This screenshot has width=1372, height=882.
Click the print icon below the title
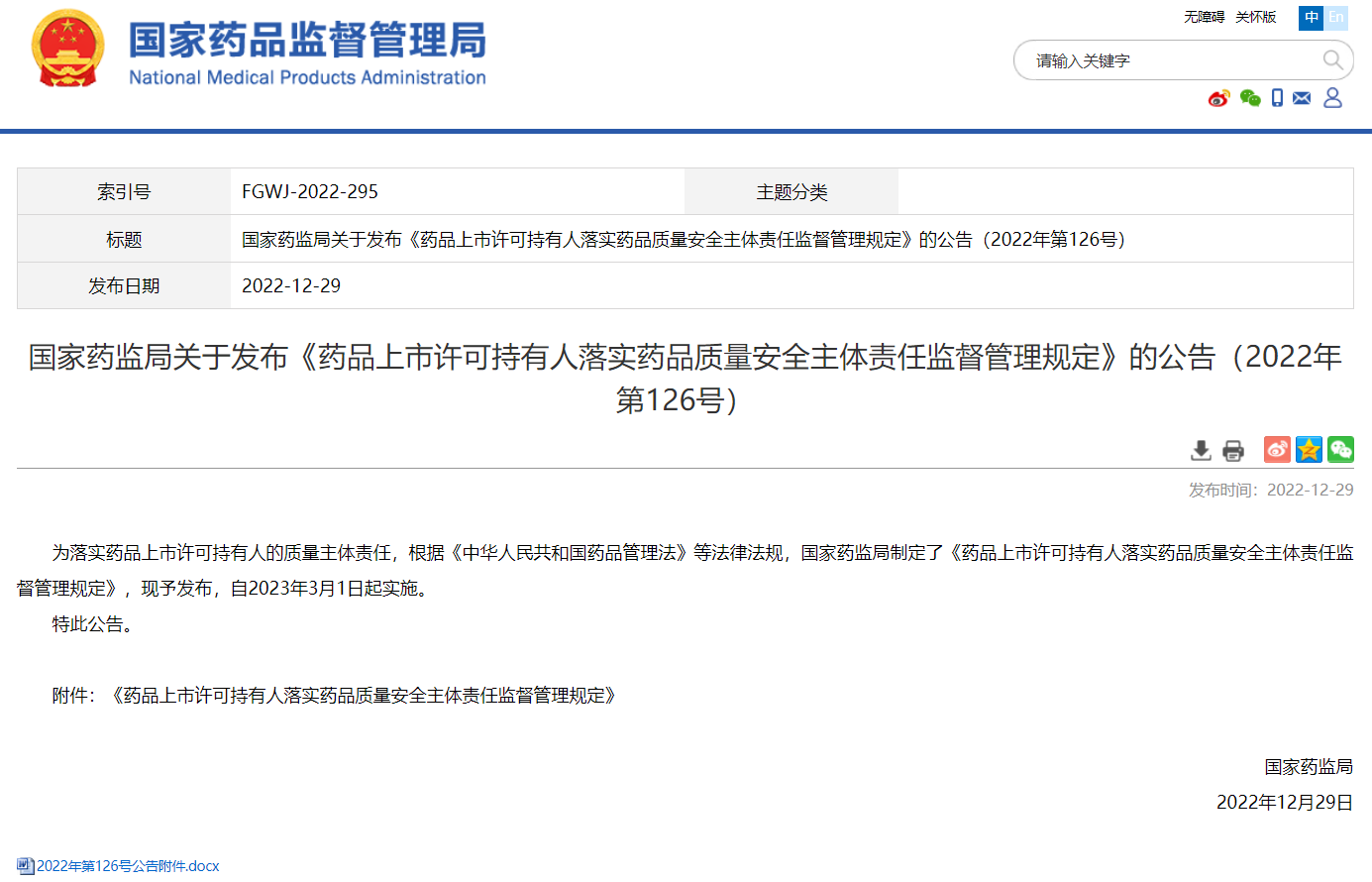pos(1233,451)
